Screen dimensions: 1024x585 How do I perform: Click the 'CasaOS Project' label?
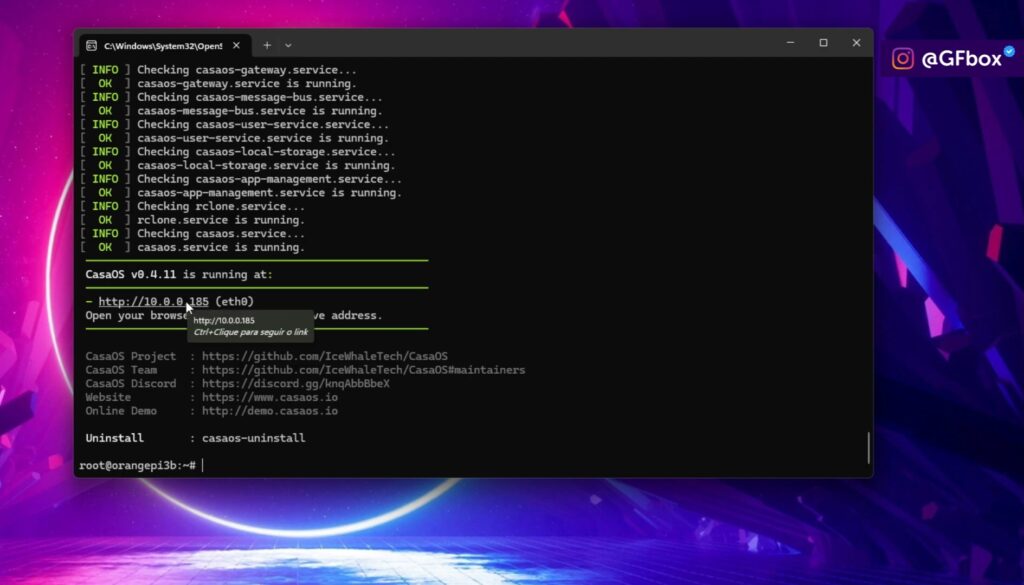pyautogui.click(x=131, y=356)
